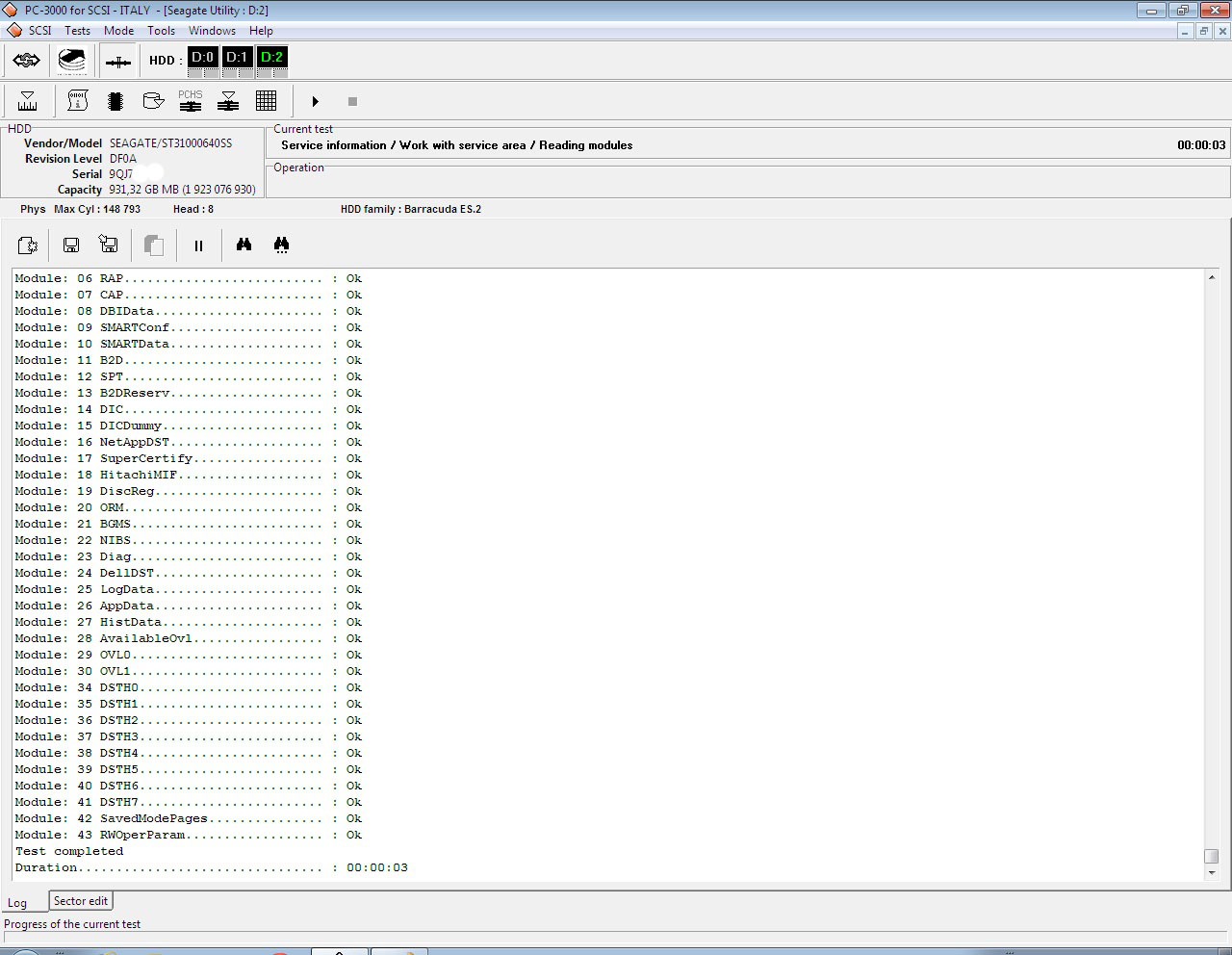This screenshot has width=1232, height=955.
Task: Click capacity value 931,32 GB
Action: (x=182, y=190)
